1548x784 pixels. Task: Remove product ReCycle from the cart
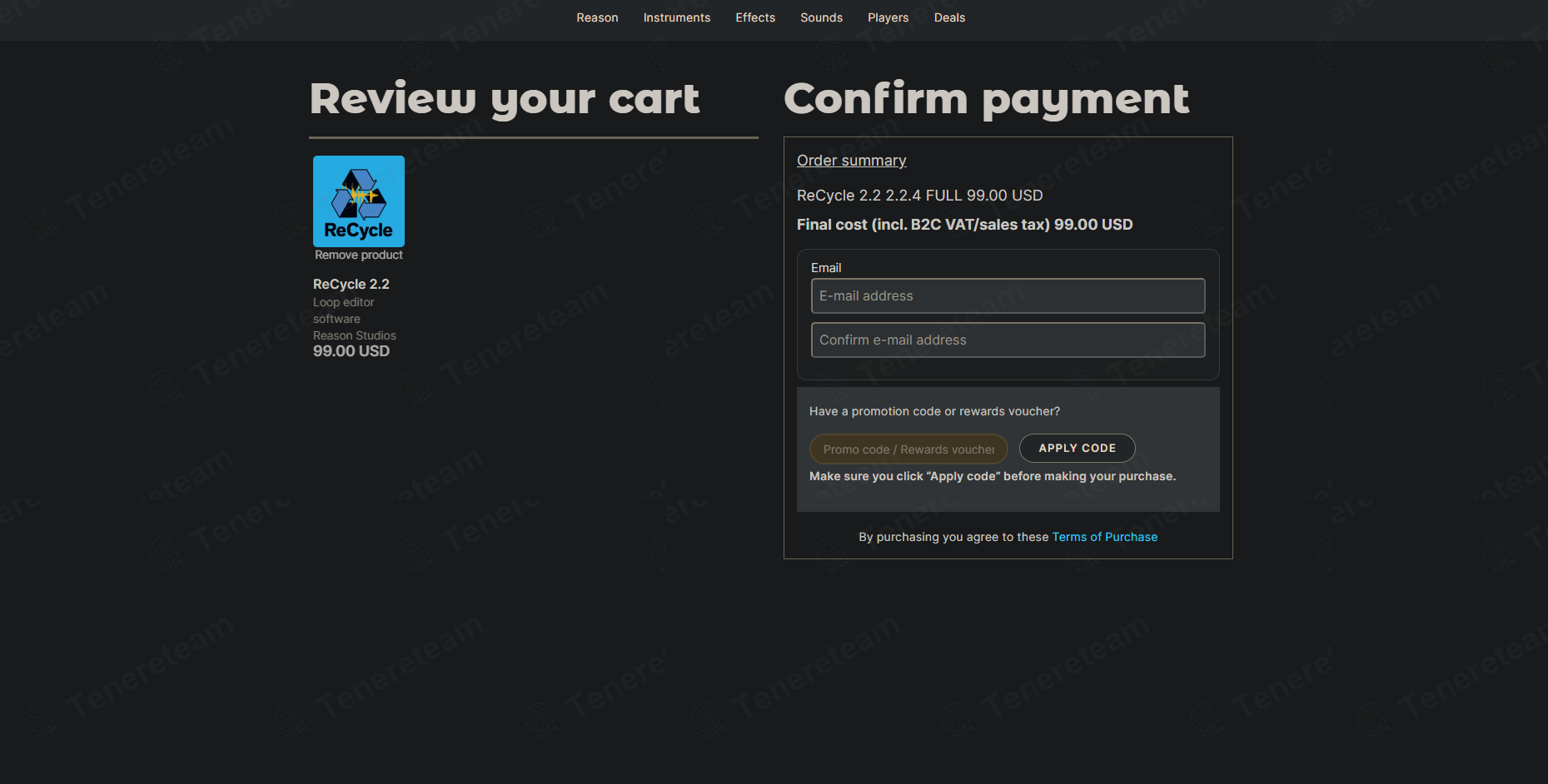358,255
